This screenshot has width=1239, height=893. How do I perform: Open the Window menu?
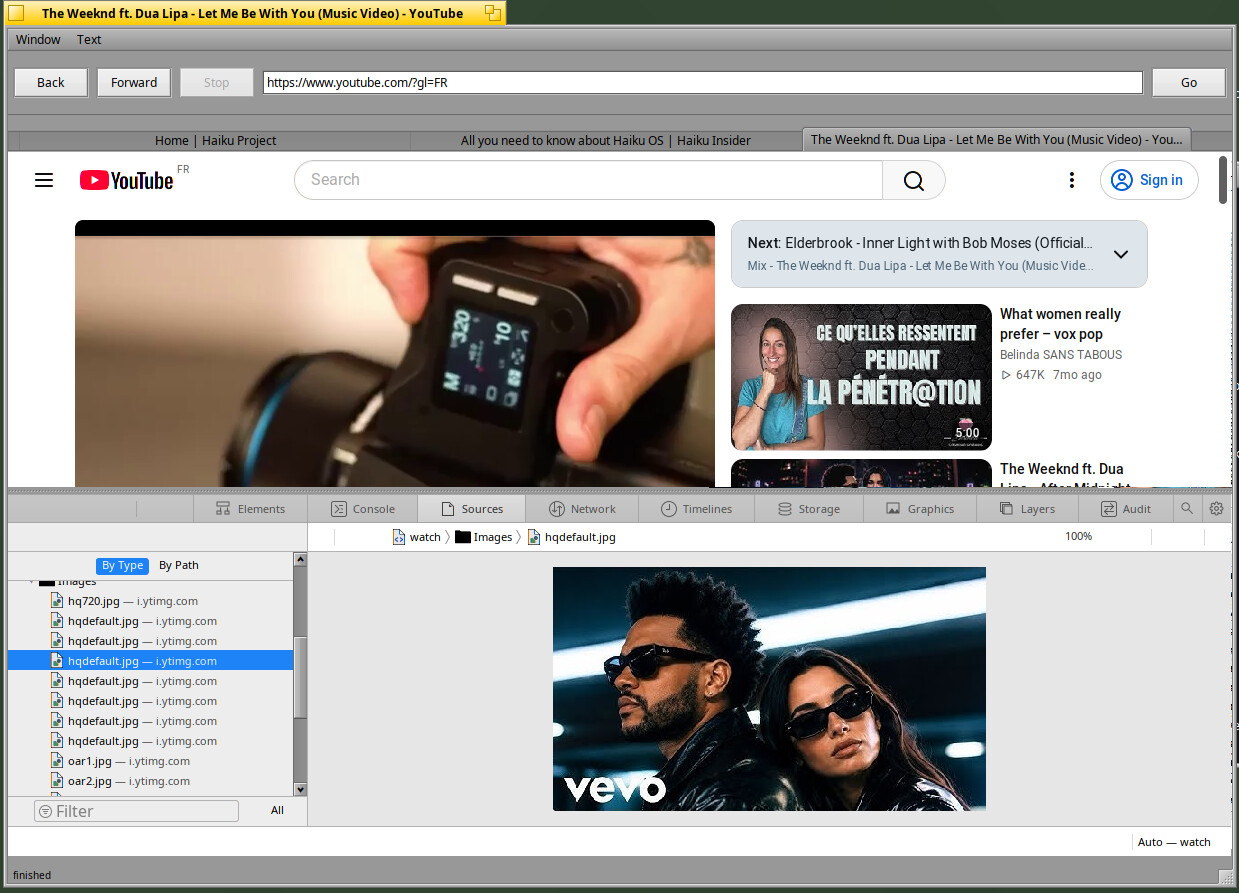[38, 40]
